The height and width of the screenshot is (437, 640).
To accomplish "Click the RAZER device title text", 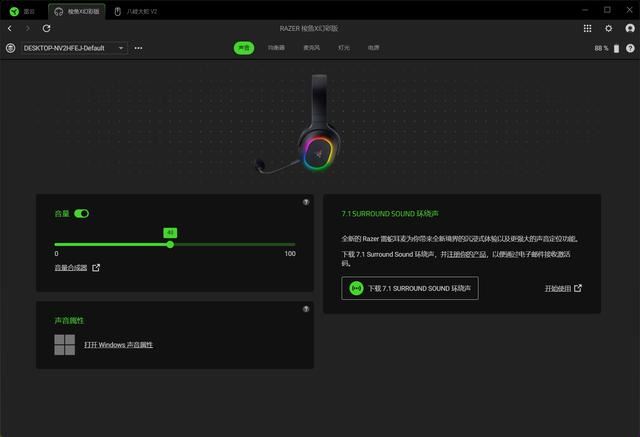I will pos(309,28).
